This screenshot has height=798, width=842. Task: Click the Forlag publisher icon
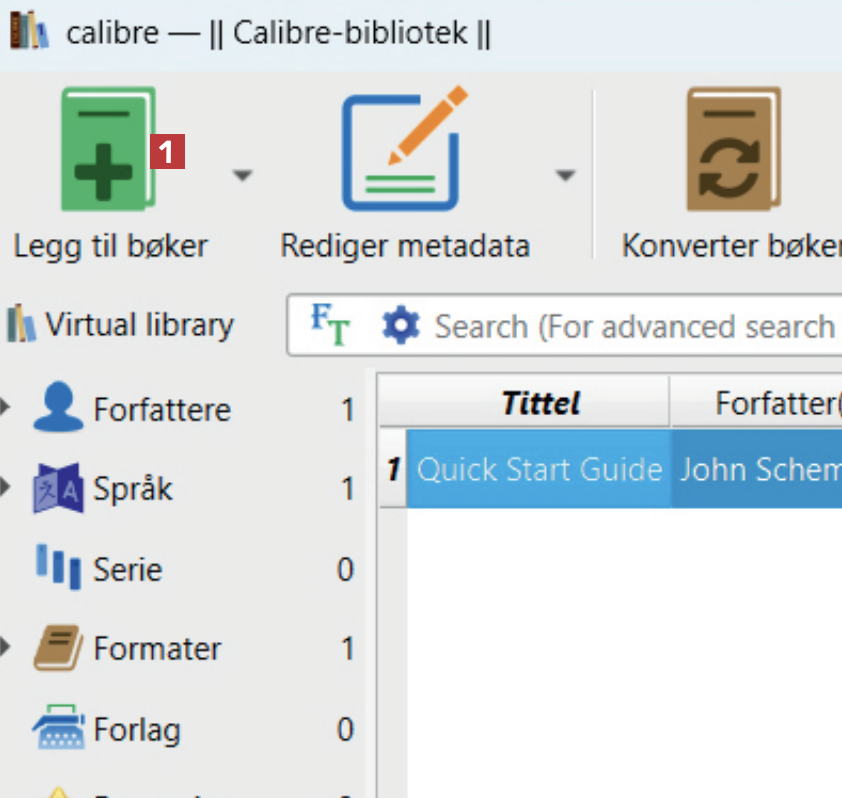[57, 730]
